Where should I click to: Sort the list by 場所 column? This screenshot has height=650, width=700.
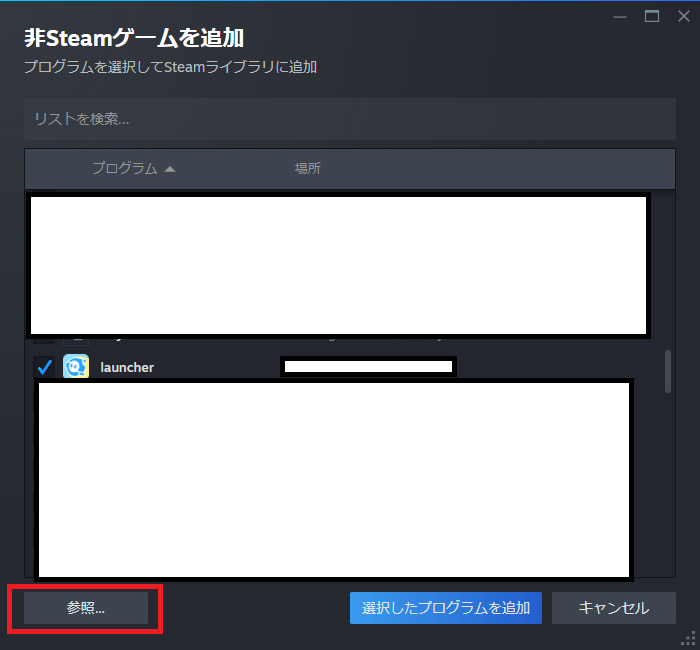coord(307,169)
